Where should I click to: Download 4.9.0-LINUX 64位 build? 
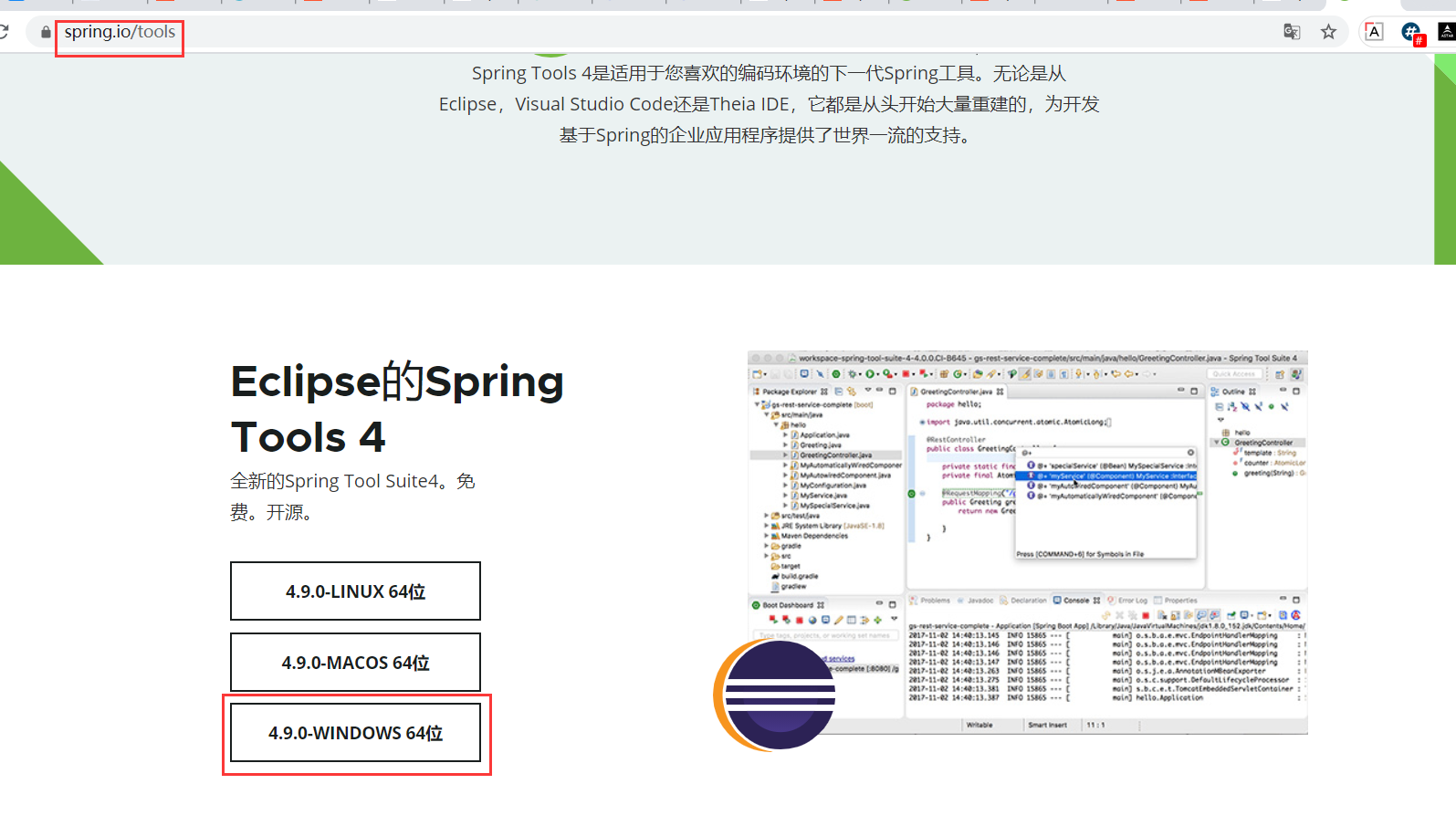click(x=355, y=591)
